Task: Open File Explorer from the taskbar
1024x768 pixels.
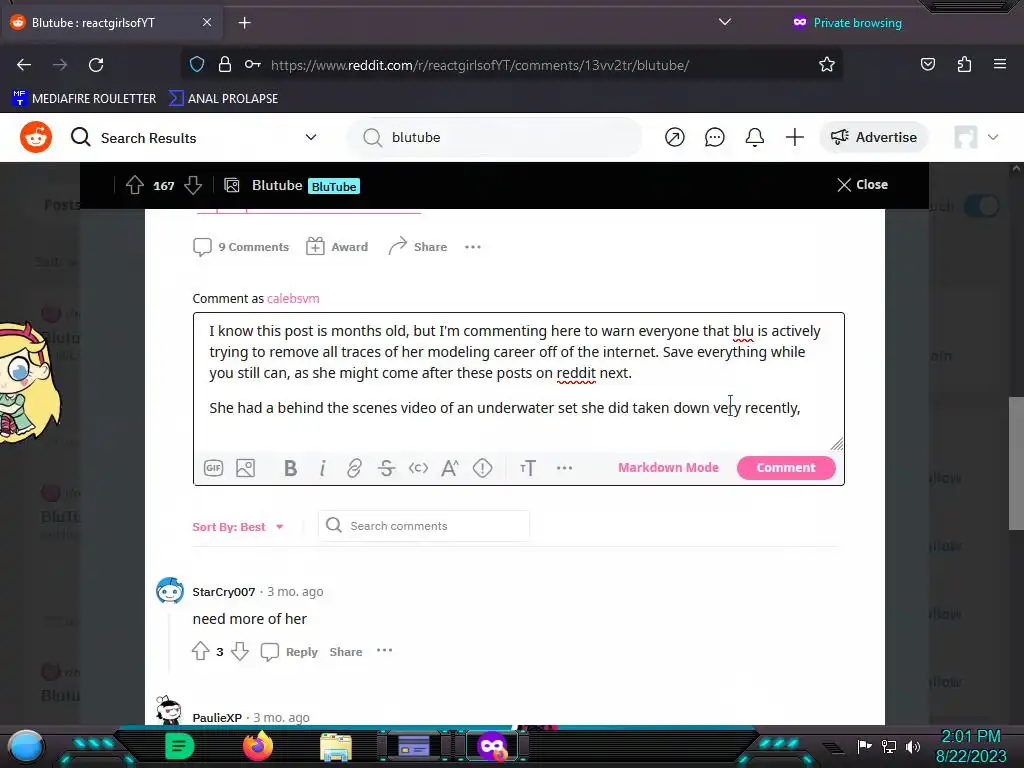Action: 336,746
